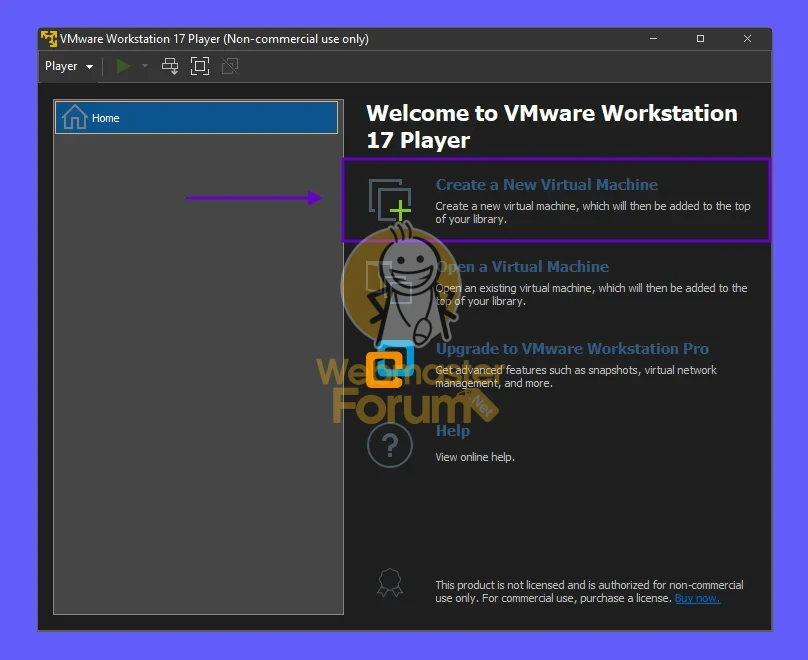Click the question mark help icon

pyautogui.click(x=390, y=445)
